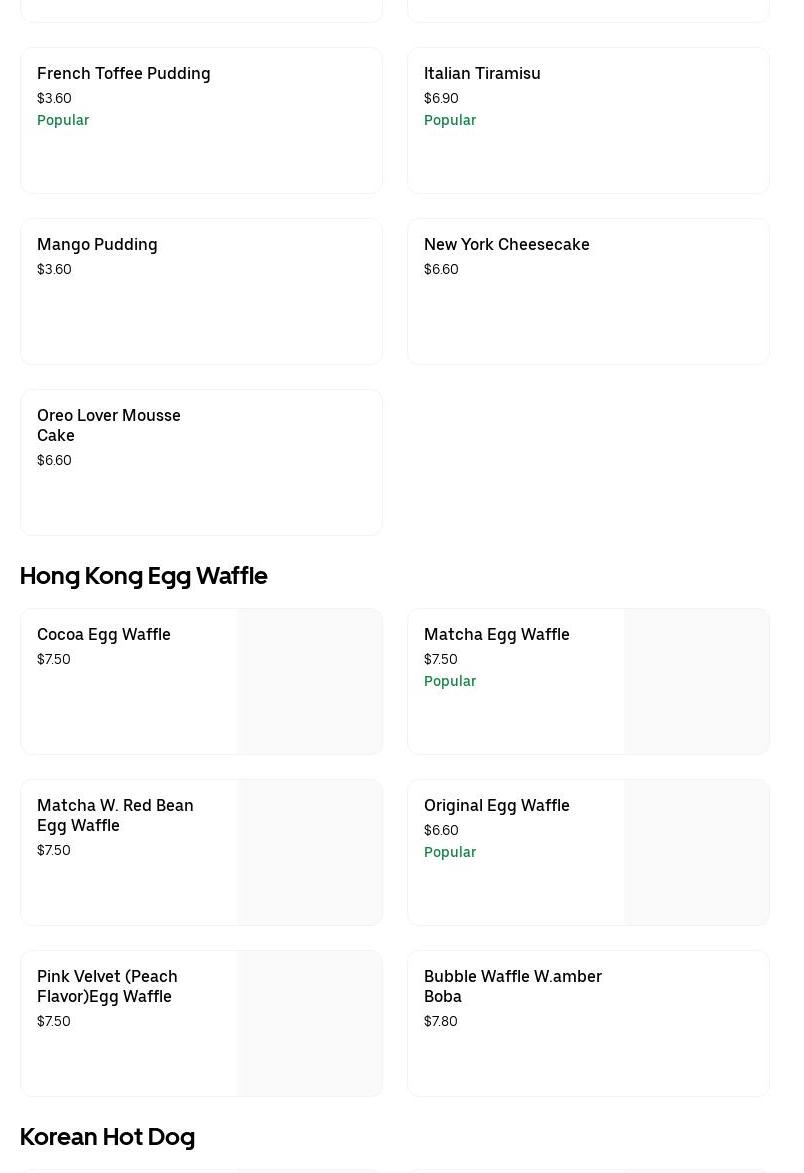This screenshot has width=804, height=1173.
Task: Click the Popular tag under Italian Tiramisu
Action: point(450,120)
